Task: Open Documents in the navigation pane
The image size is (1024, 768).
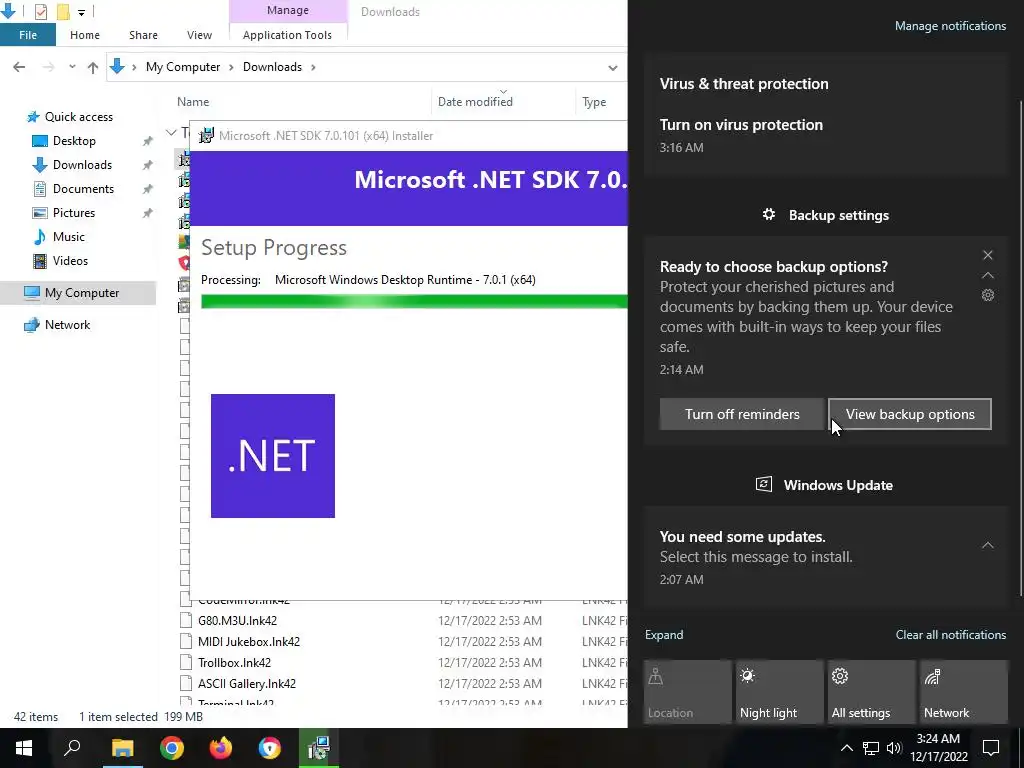Action: pos(83,189)
